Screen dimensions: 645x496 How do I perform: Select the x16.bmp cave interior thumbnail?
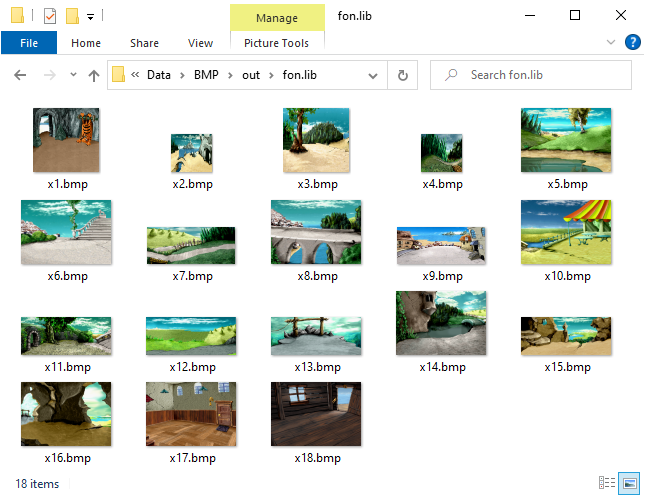[x=66, y=414]
